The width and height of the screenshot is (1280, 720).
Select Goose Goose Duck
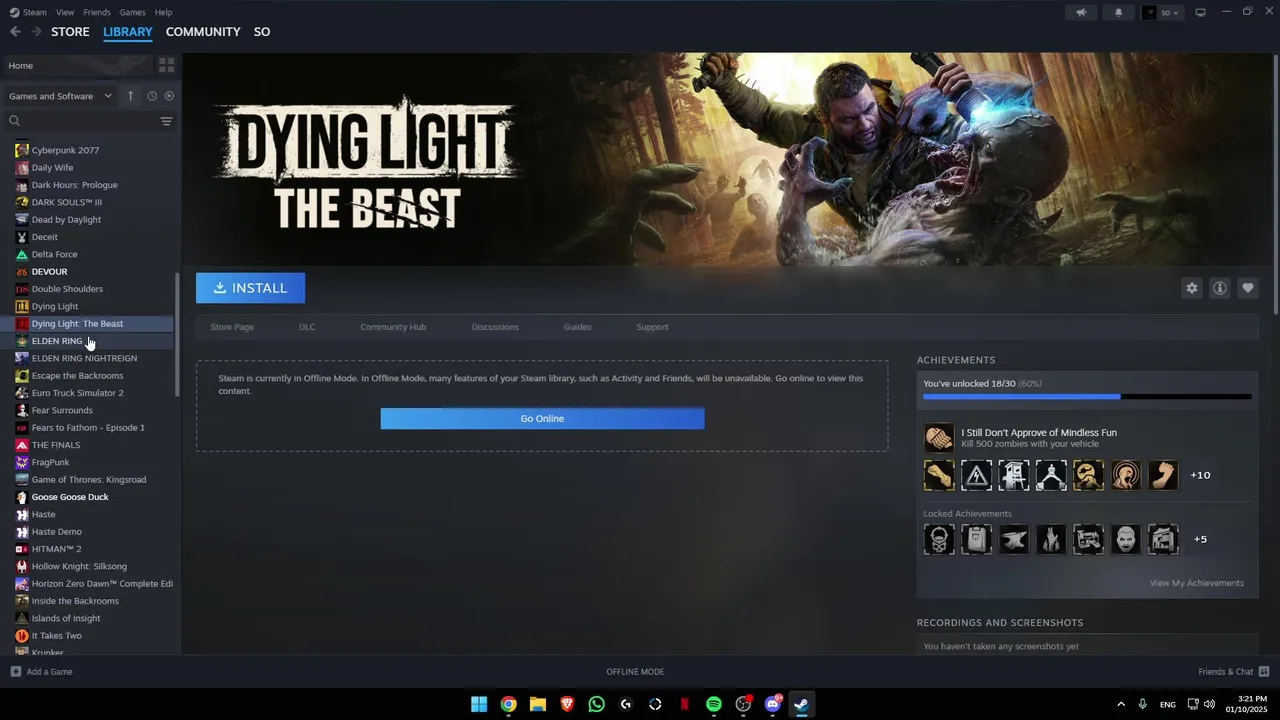[70, 497]
